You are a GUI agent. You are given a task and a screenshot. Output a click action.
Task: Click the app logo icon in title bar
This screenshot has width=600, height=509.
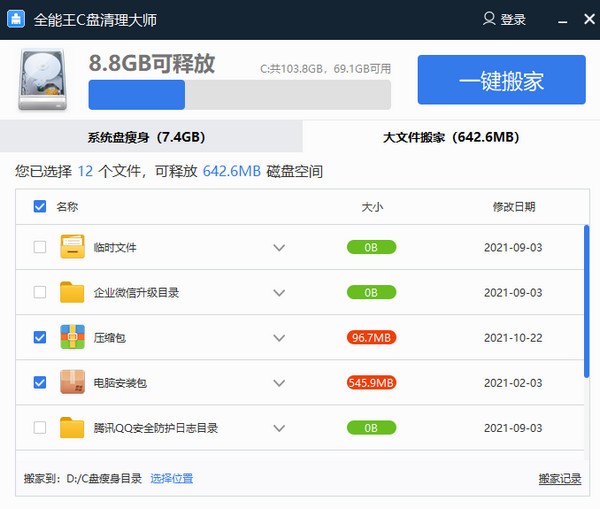[x=16, y=19]
